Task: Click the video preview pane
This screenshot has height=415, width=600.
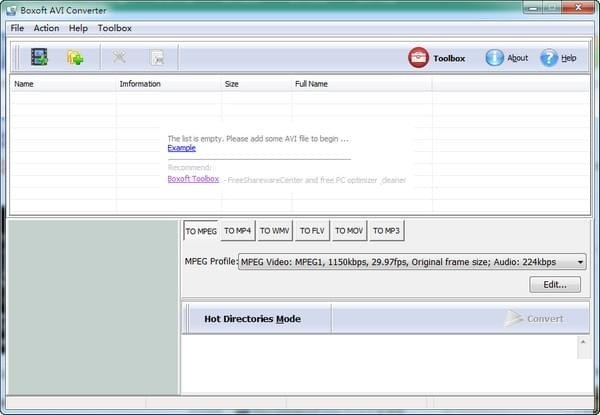Action: point(93,307)
